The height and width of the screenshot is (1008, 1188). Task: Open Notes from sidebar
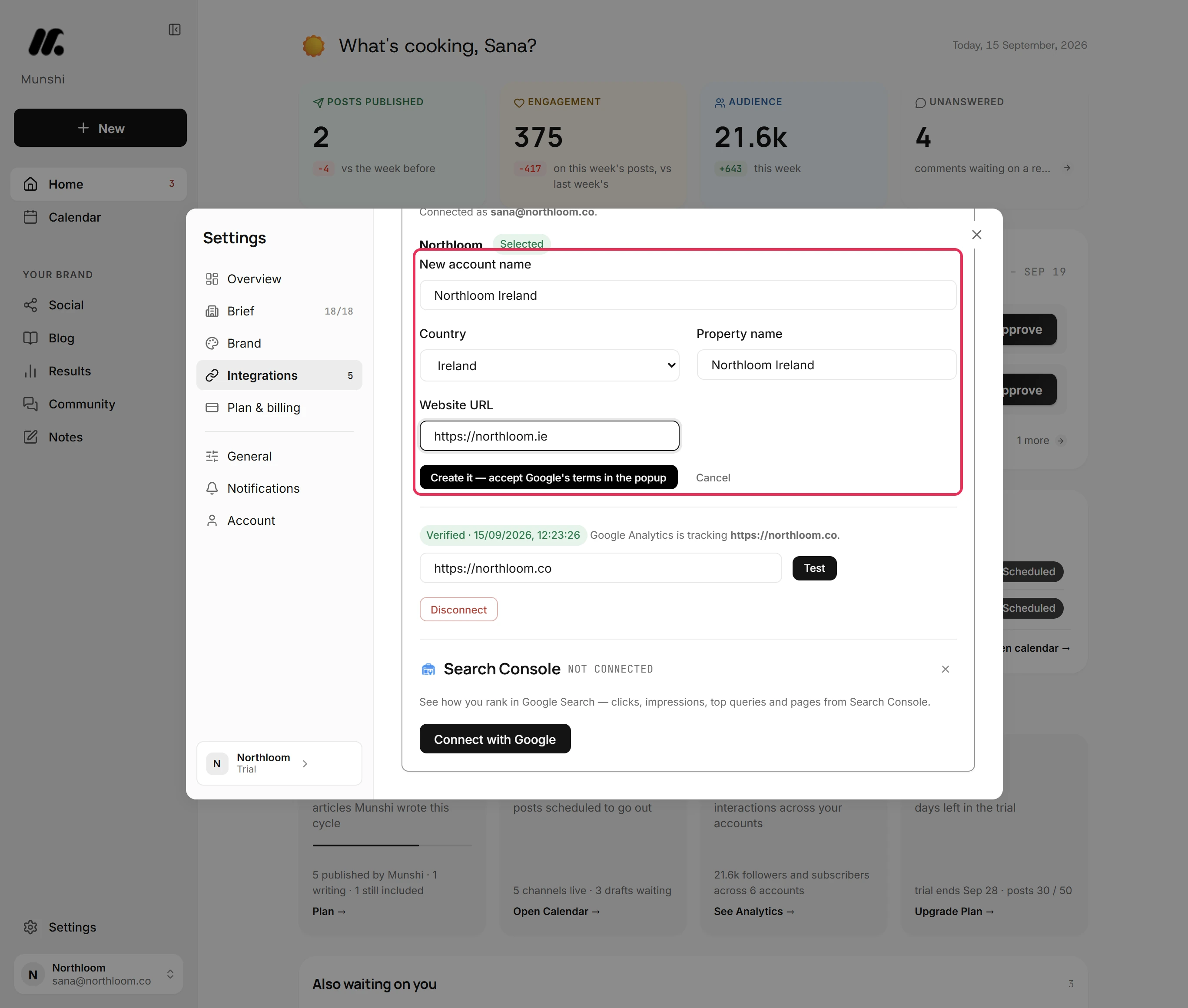(x=99, y=437)
